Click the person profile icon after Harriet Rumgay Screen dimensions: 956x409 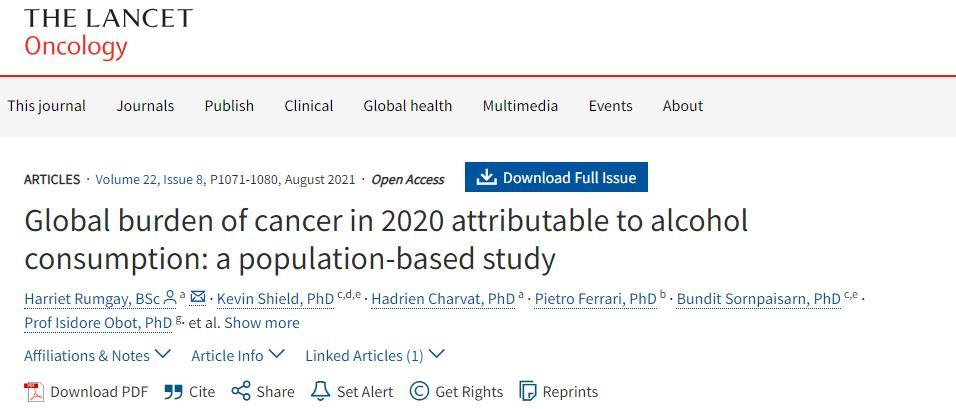click(x=170, y=297)
